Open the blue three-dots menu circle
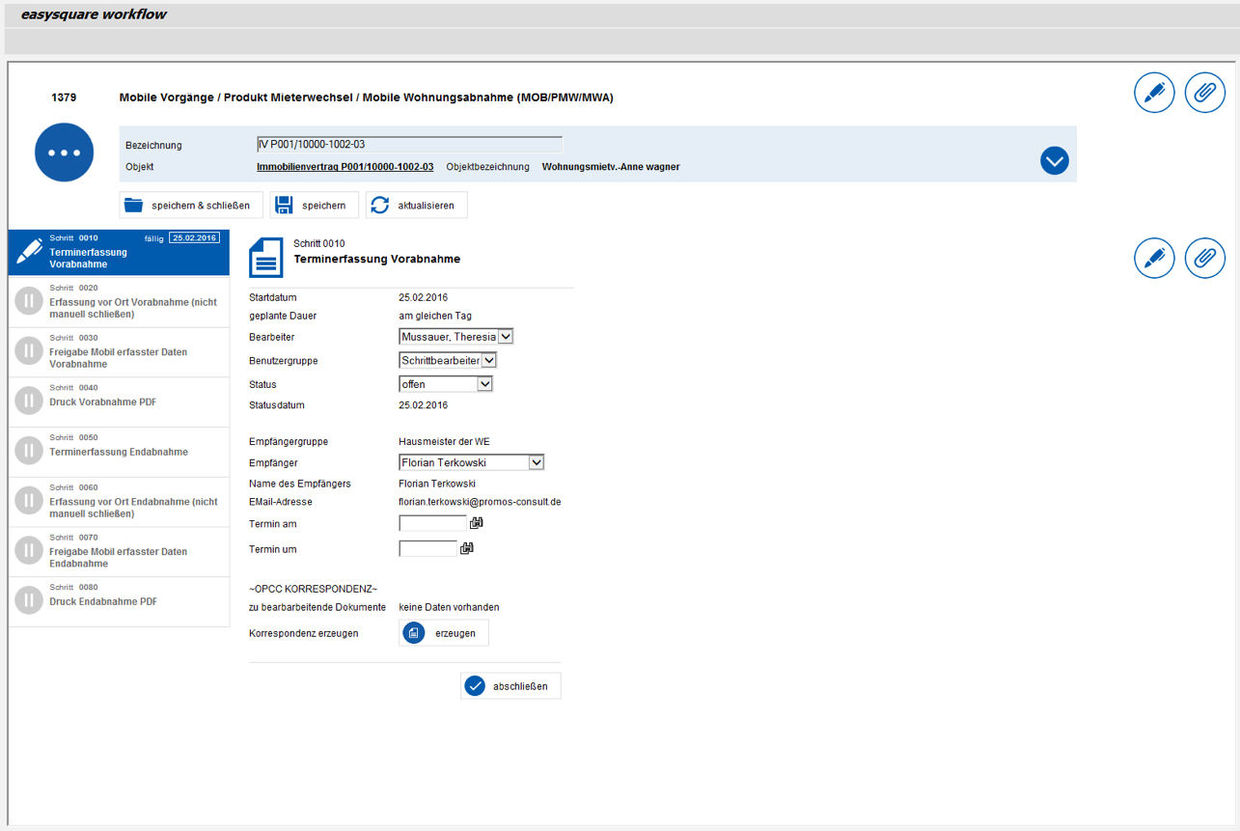 (x=64, y=153)
